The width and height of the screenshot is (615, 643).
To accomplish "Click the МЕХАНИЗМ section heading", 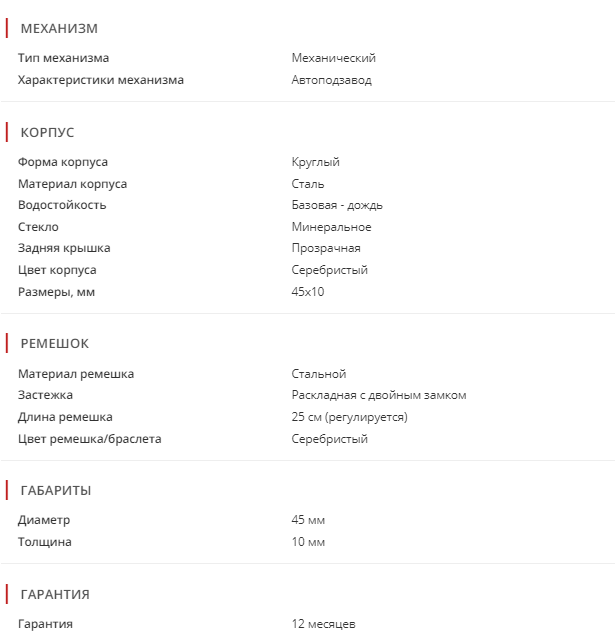I will click(59, 29).
